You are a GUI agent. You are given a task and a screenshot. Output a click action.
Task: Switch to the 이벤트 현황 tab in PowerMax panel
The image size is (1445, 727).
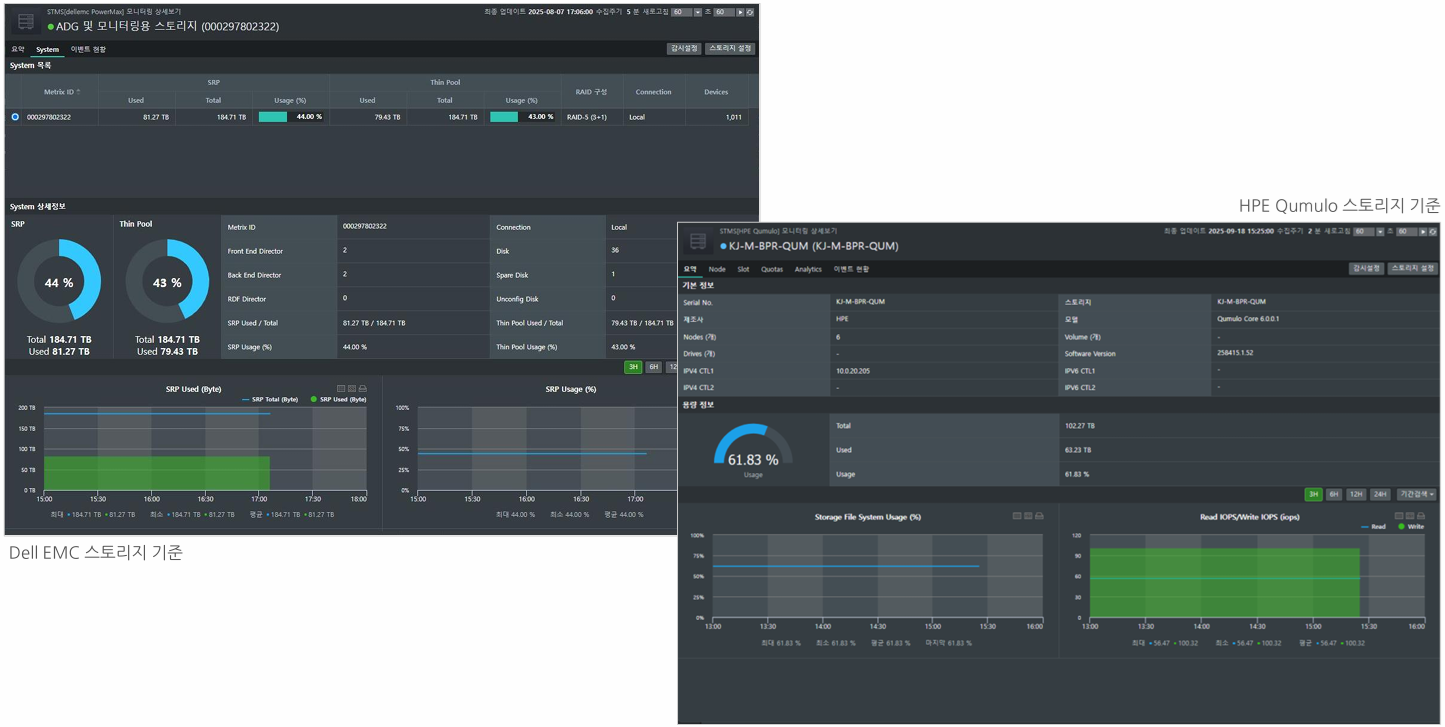pyautogui.click(x=88, y=49)
